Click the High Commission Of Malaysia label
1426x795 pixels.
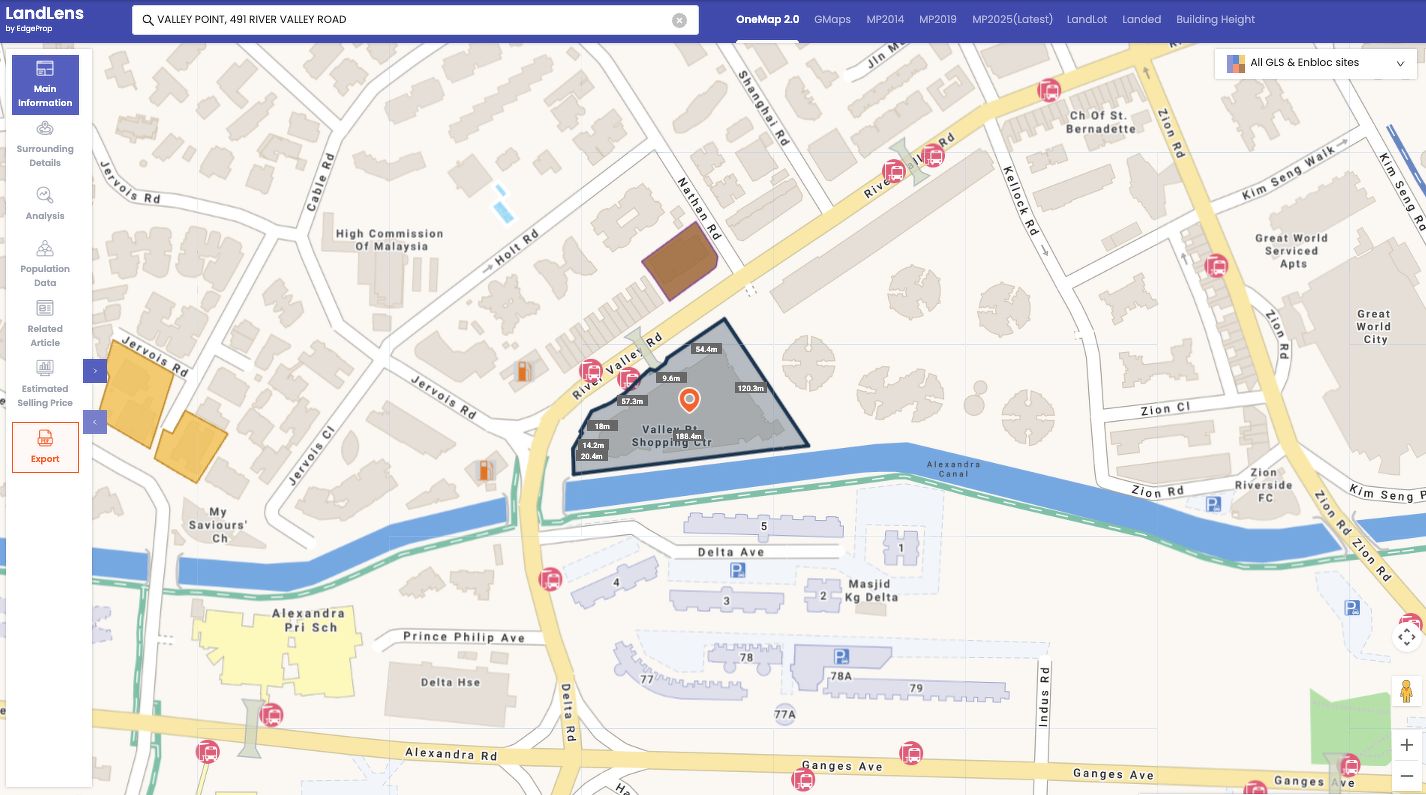(389, 240)
